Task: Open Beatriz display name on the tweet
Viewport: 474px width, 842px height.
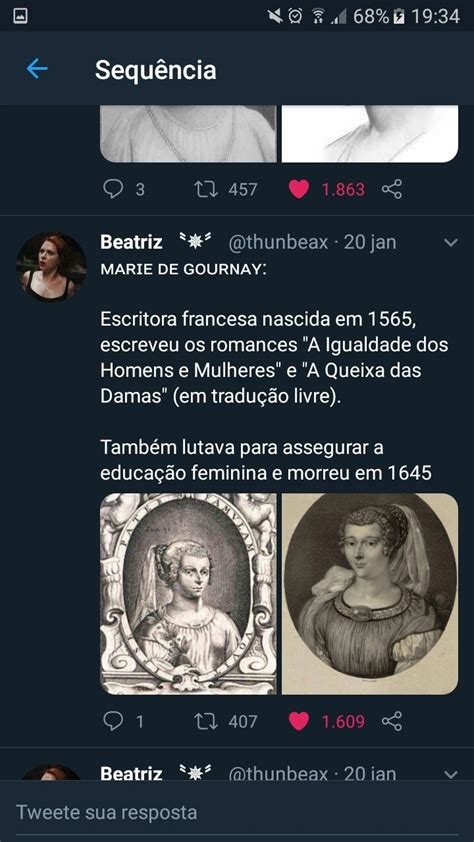Action: tap(132, 242)
